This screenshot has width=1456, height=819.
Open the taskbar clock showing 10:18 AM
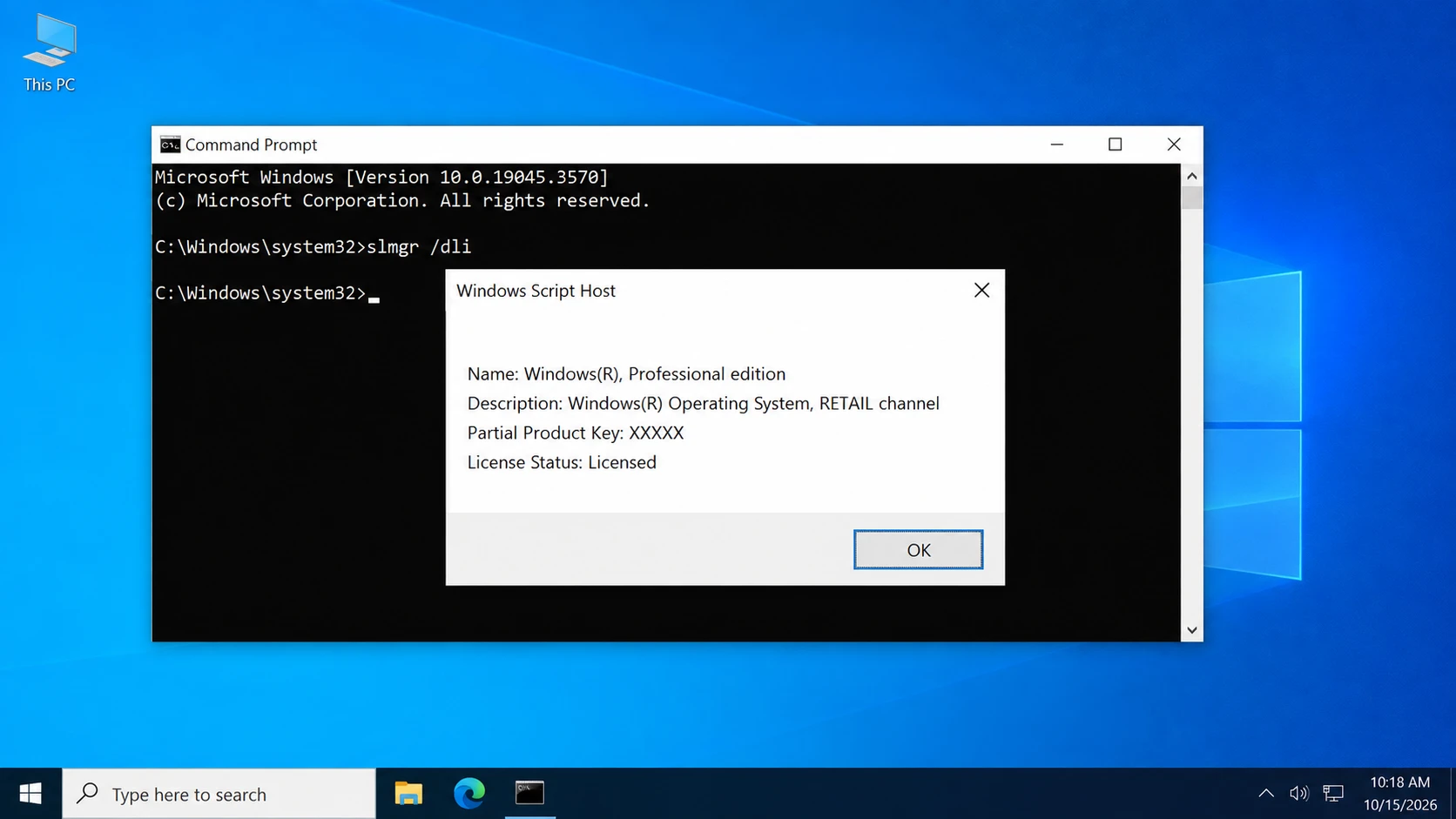1399,793
